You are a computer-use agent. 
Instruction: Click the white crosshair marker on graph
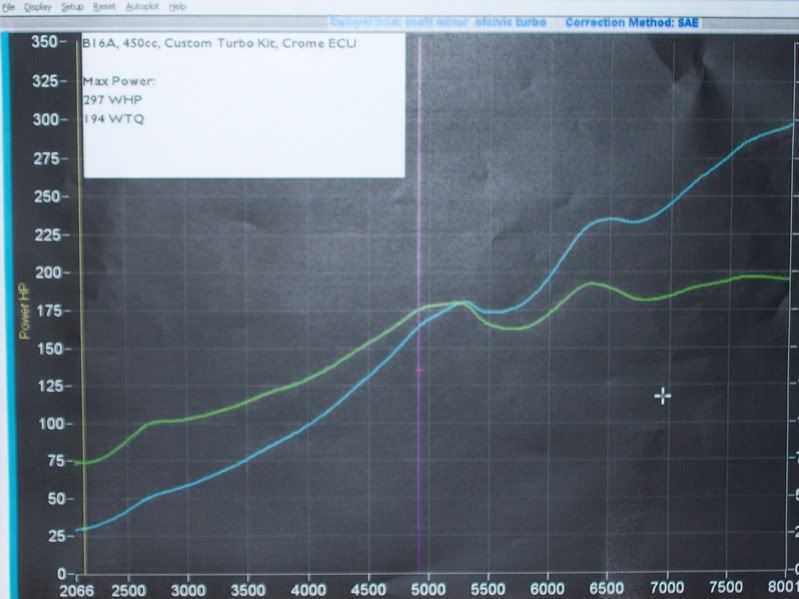click(x=662, y=396)
